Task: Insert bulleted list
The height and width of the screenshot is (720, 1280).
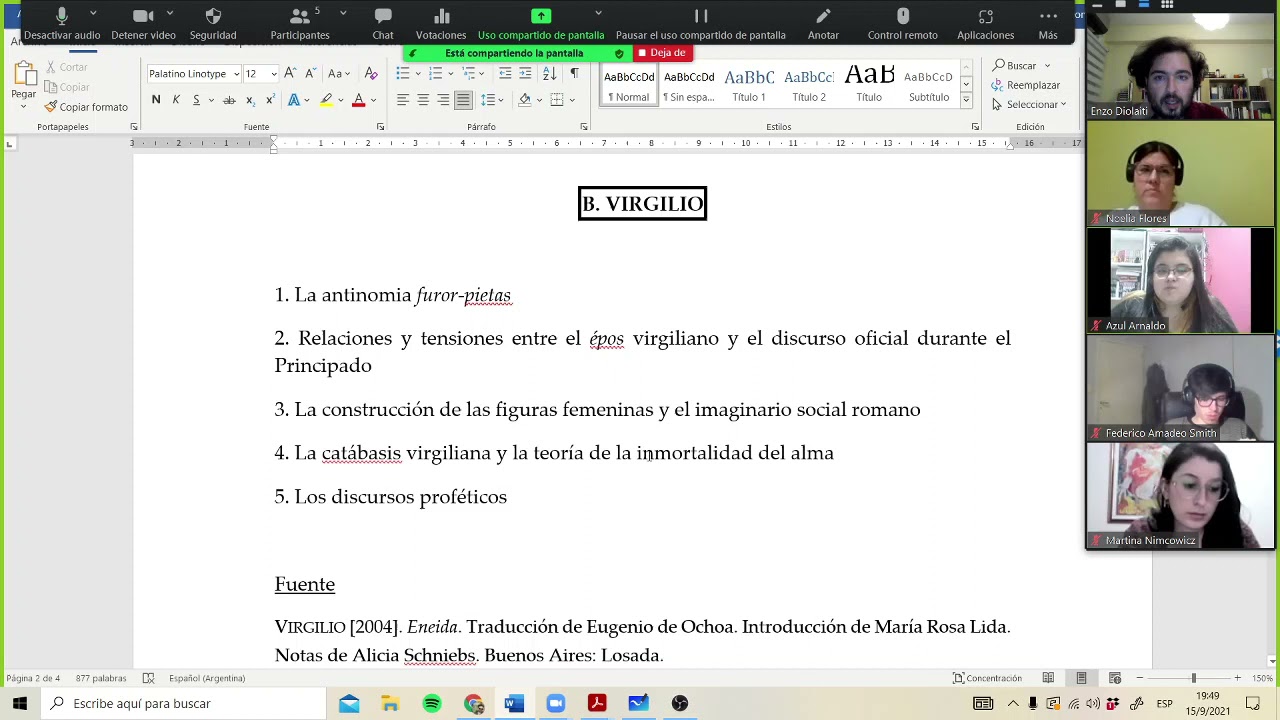Action: point(402,73)
